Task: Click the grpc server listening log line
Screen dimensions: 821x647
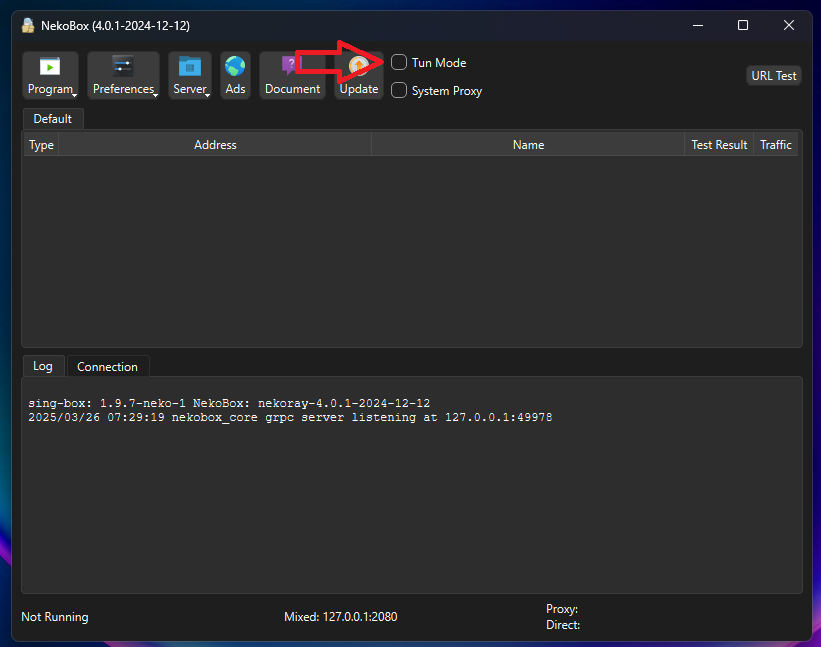Action: (x=290, y=417)
